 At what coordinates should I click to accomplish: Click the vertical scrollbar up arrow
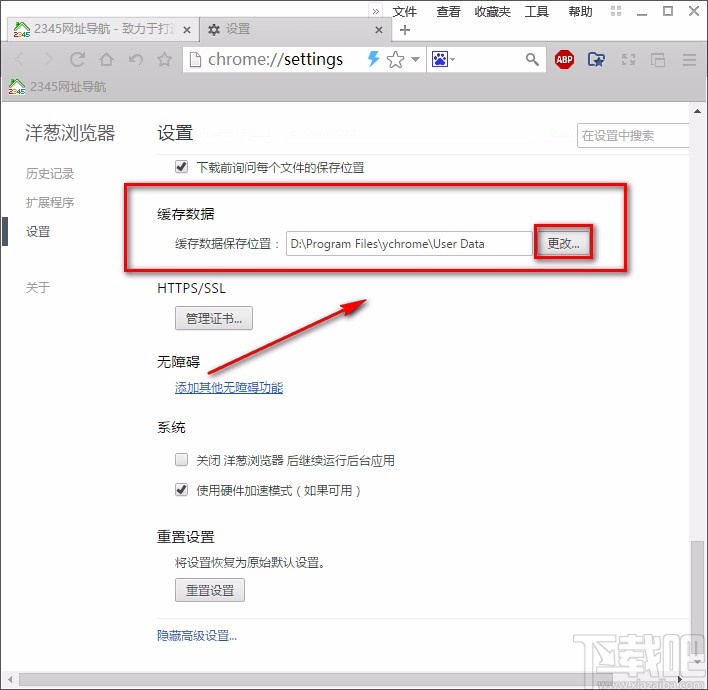pyautogui.click(x=698, y=111)
